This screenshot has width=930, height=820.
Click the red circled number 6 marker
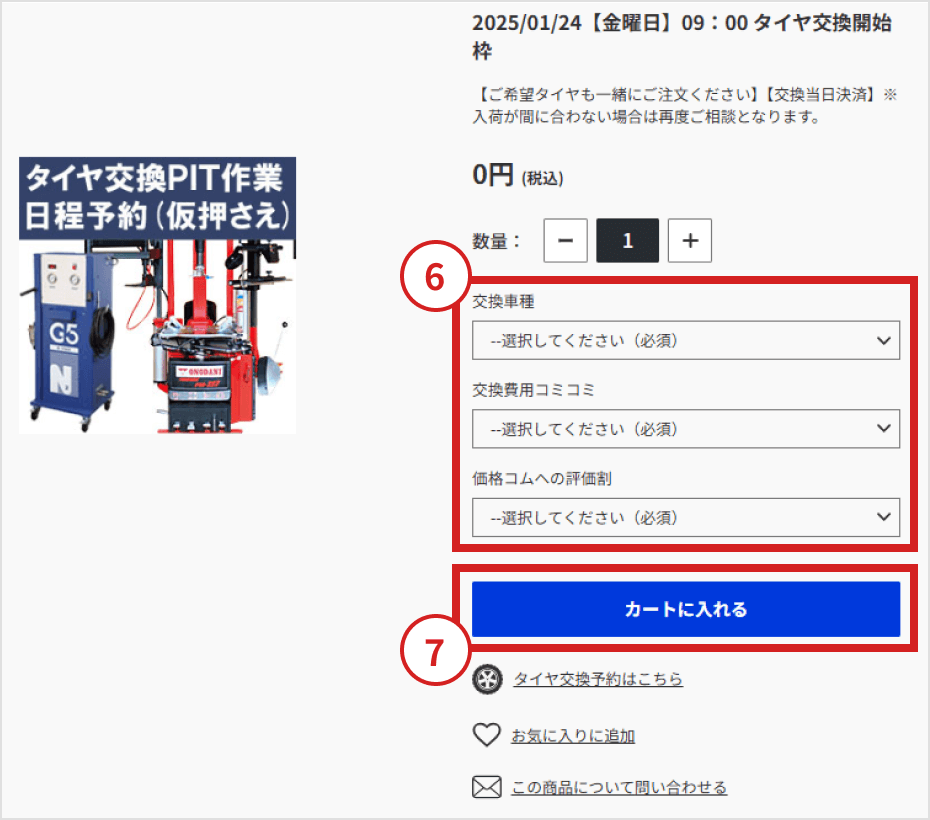pyautogui.click(x=435, y=276)
